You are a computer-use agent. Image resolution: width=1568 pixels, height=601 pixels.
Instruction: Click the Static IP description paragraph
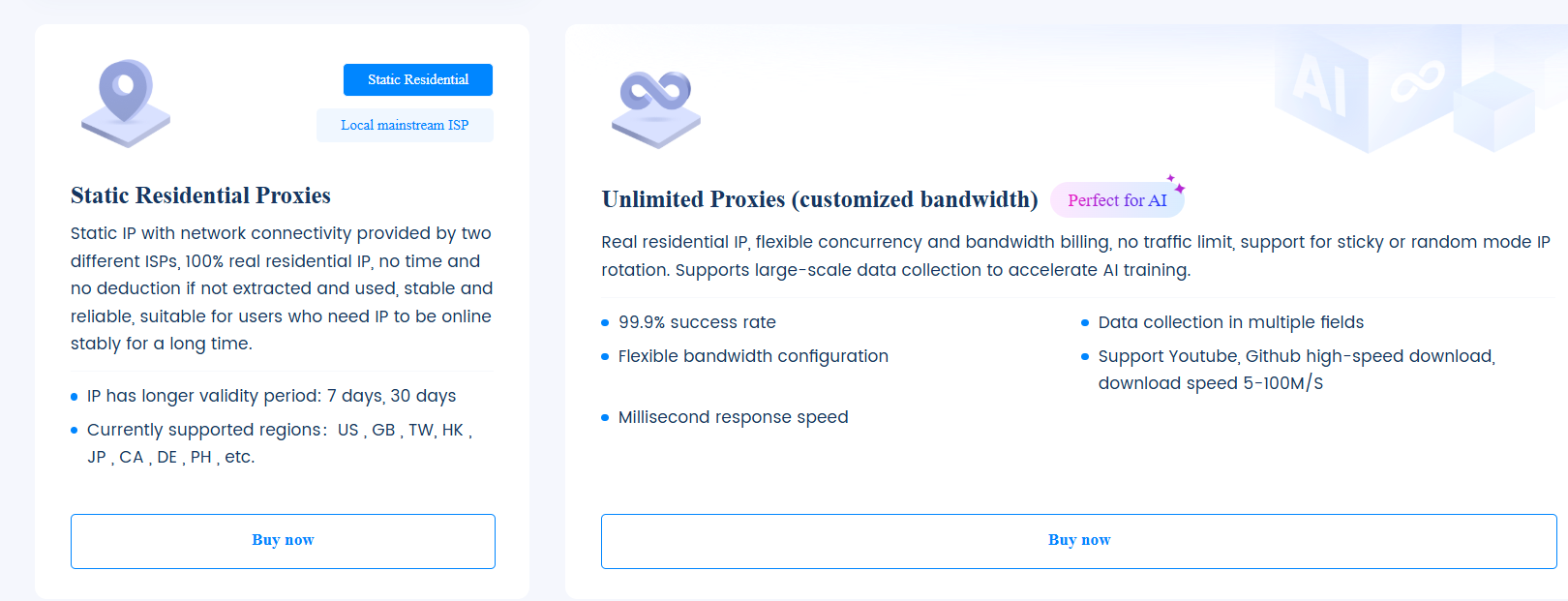[x=282, y=288]
